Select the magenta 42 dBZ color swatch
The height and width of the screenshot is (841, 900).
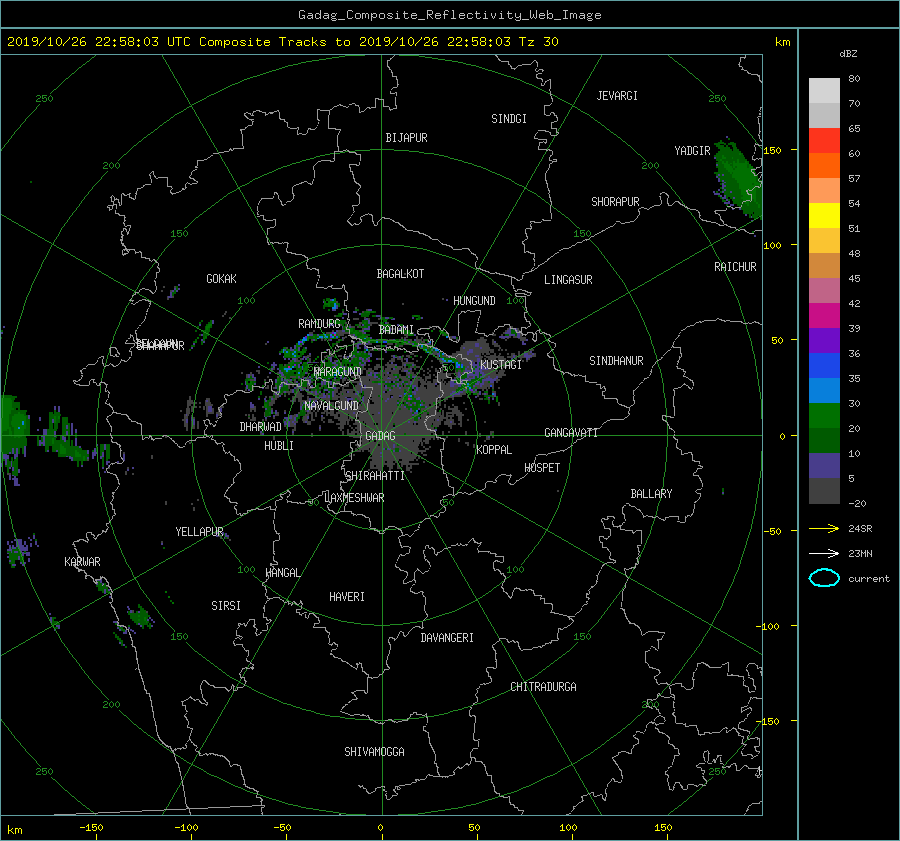pos(824,315)
